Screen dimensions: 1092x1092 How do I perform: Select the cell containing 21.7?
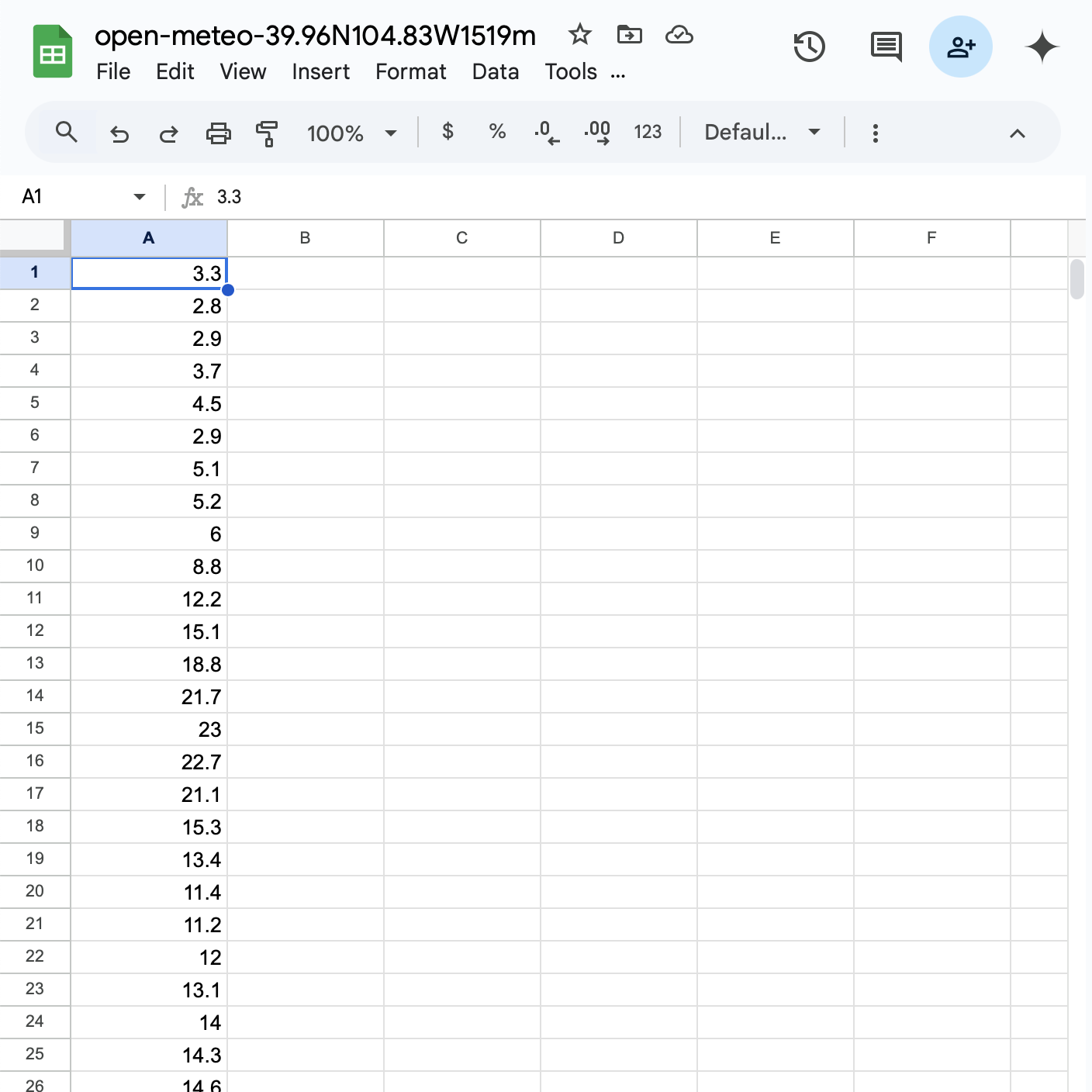pyautogui.click(x=149, y=697)
